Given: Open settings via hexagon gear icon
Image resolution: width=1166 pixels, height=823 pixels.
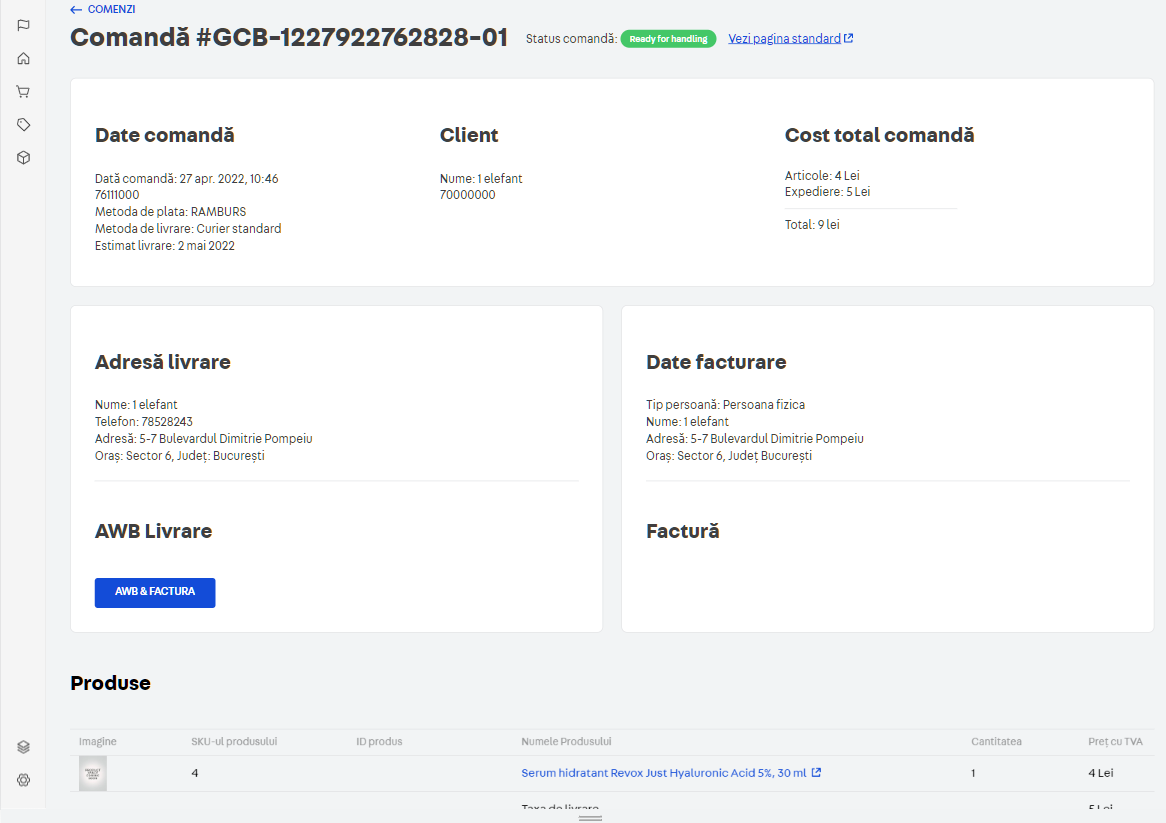Looking at the screenshot, I should pos(23,779).
